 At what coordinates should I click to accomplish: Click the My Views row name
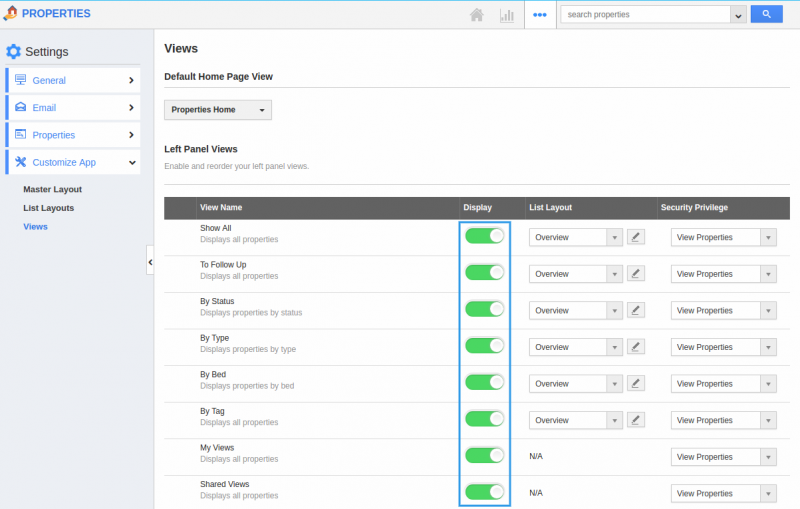(217, 448)
